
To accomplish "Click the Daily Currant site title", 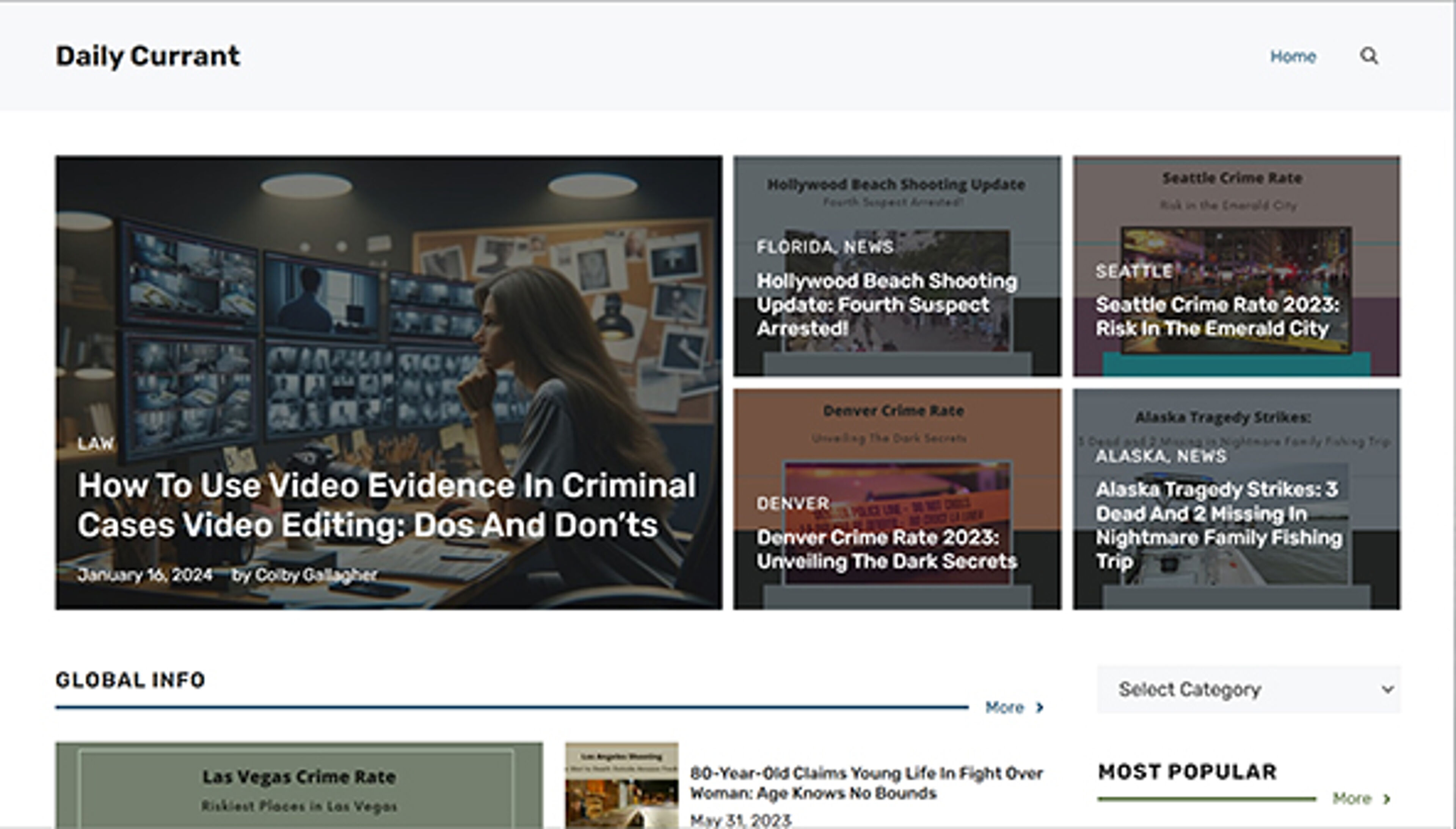I will coord(147,56).
